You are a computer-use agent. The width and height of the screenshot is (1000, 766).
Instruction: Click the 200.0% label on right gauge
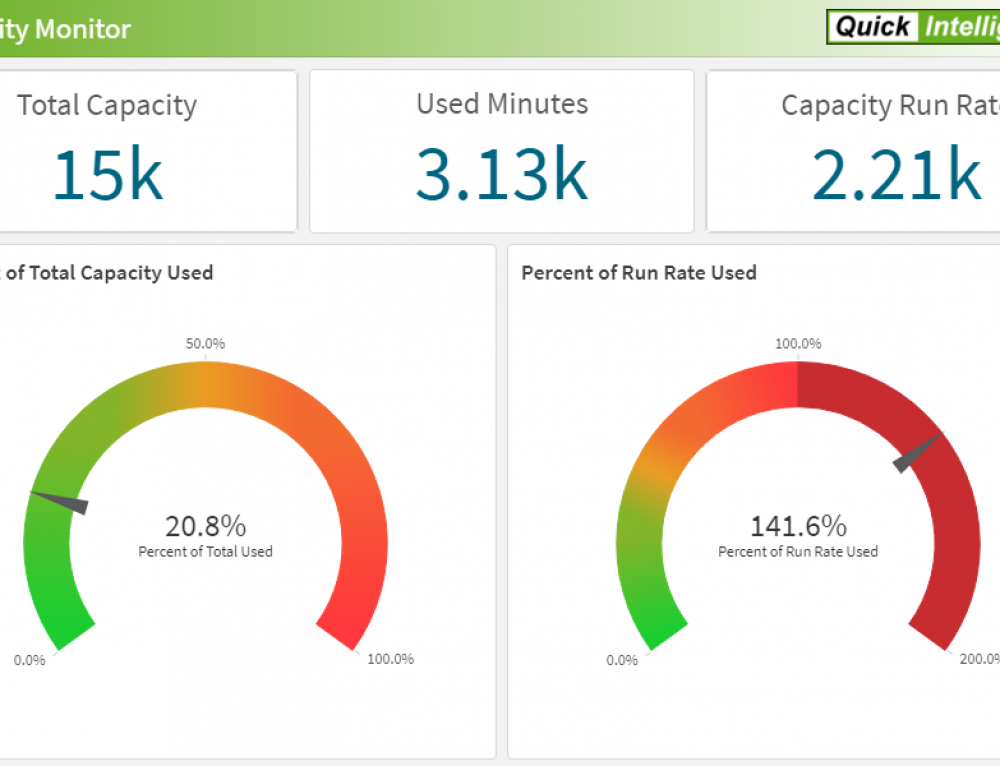pyautogui.click(x=977, y=658)
